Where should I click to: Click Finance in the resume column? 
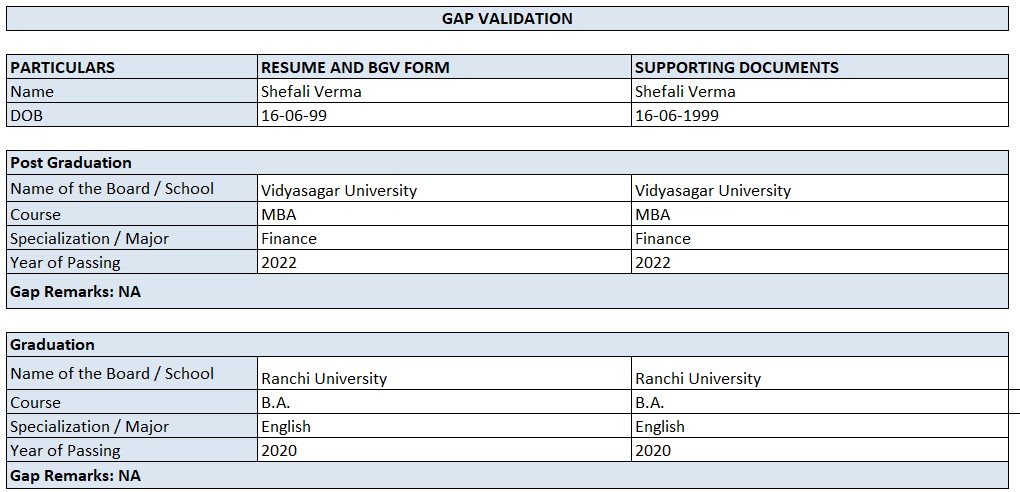pos(289,238)
